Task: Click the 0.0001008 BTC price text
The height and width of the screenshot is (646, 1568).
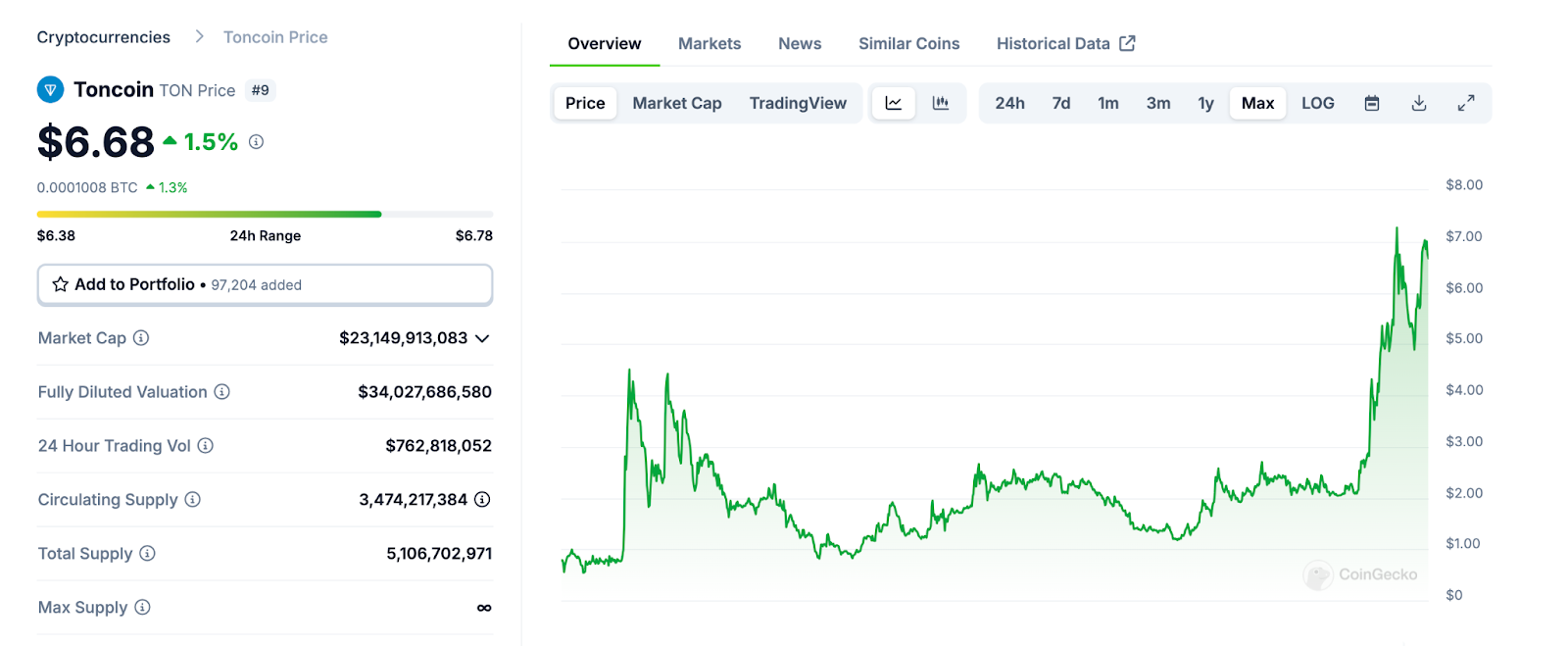Action: tap(87, 187)
